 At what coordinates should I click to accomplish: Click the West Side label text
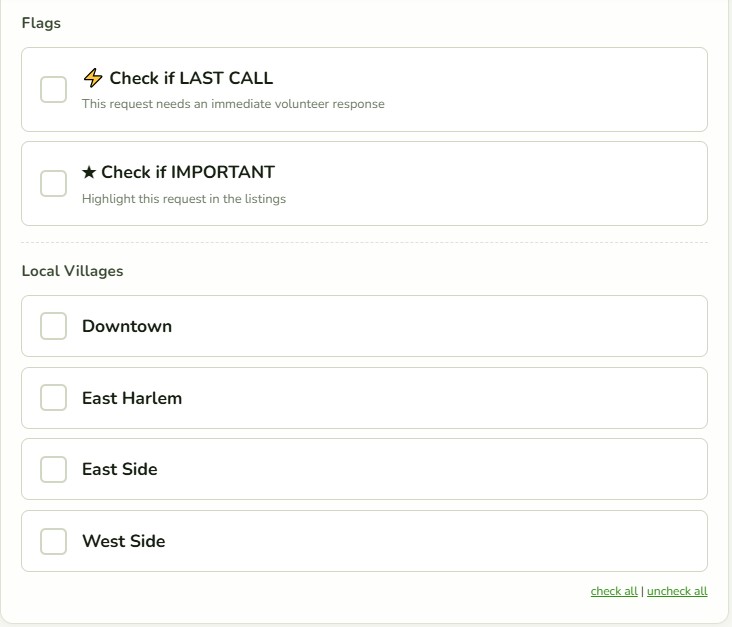point(124,541)
